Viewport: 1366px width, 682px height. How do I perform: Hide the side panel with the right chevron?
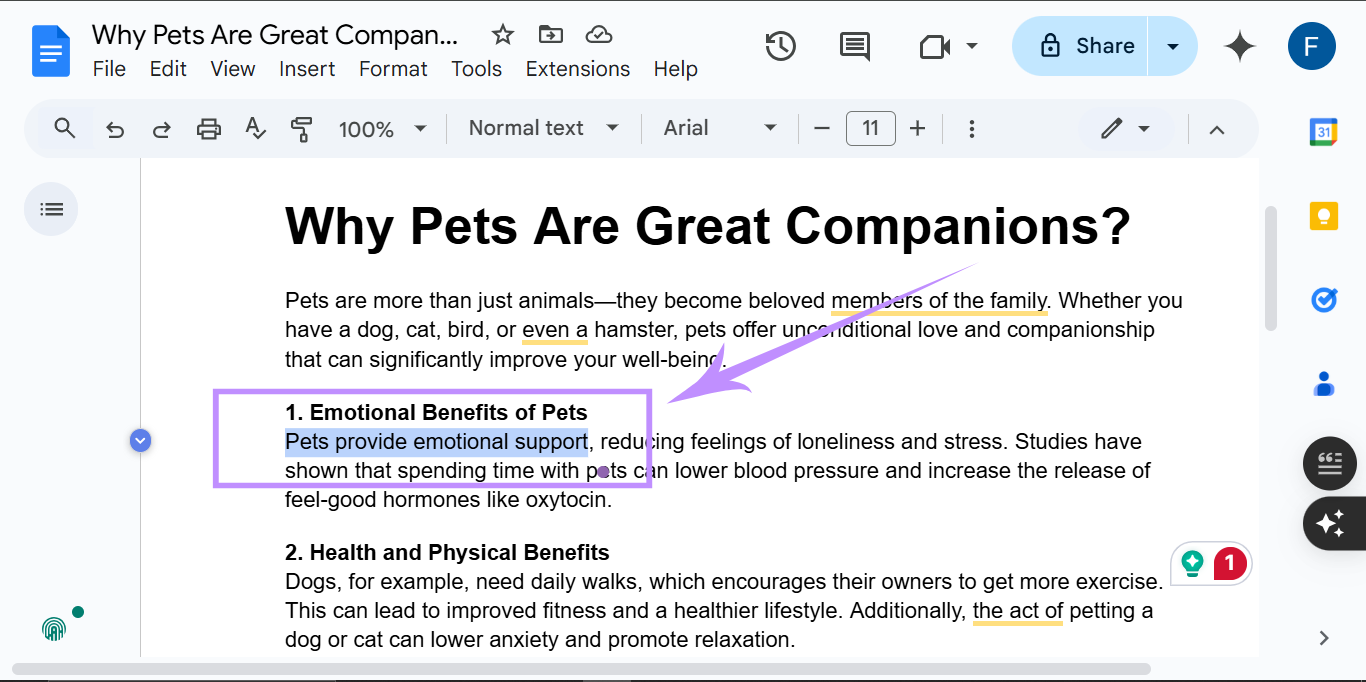click(x=1324, y=638)
